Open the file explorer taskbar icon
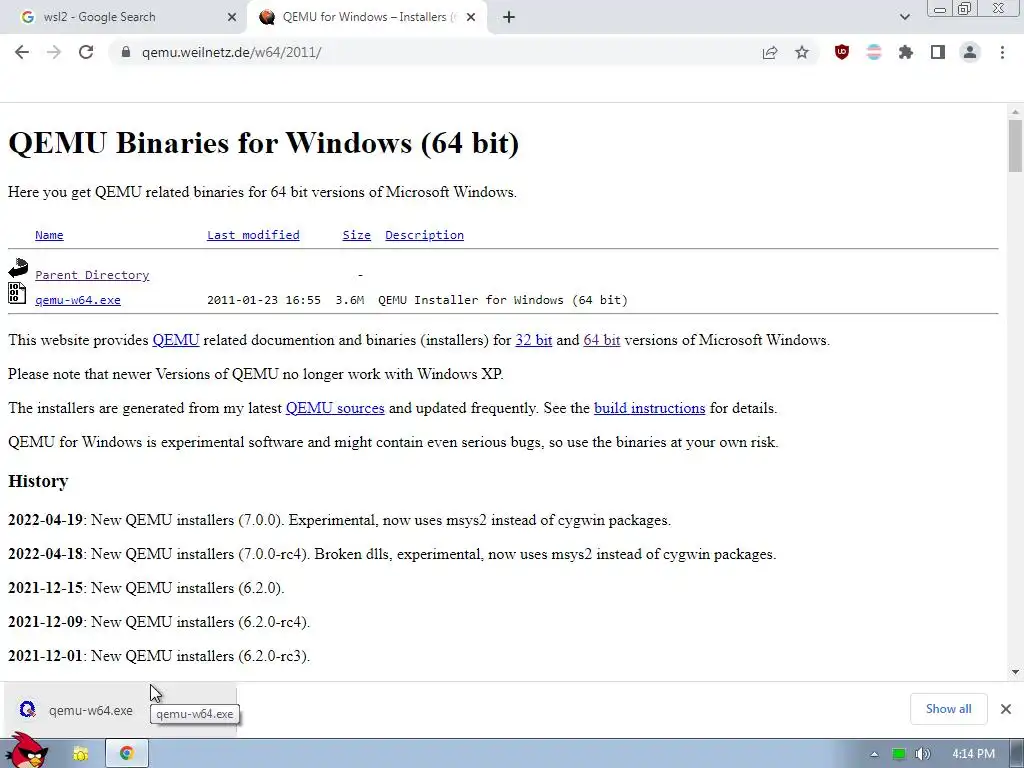This screenshot has height=768, width=1024. tap(81, 754)
